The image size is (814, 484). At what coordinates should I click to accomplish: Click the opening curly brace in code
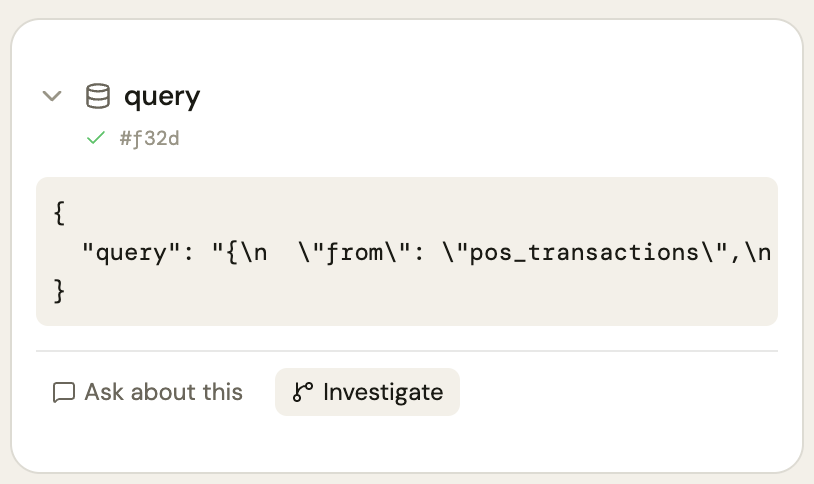tap(59, 213)
